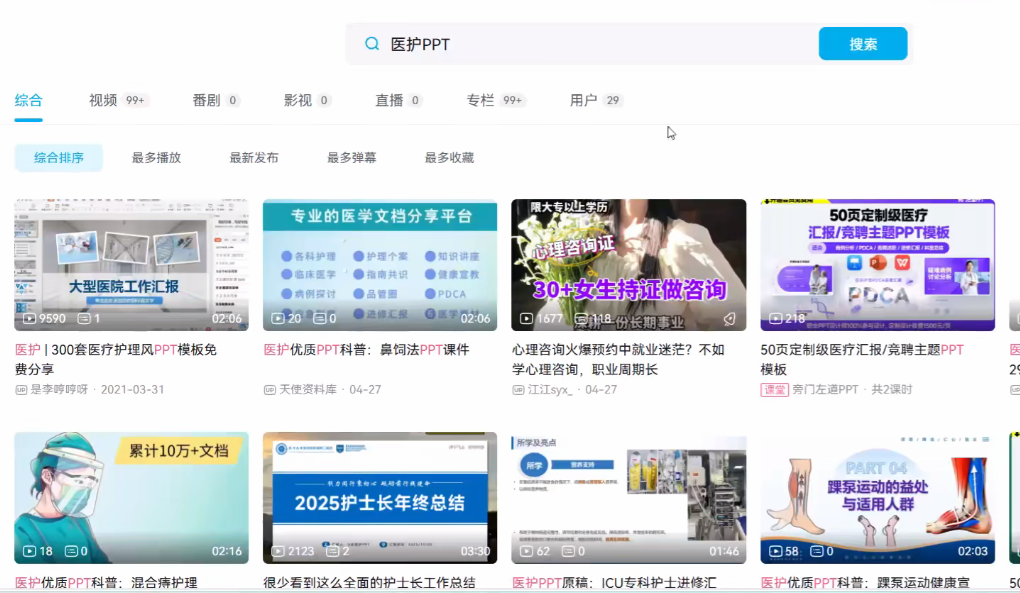Click the 99+ count badge beside 视频
Screen dimensions: 1020x593
(135, 100)
